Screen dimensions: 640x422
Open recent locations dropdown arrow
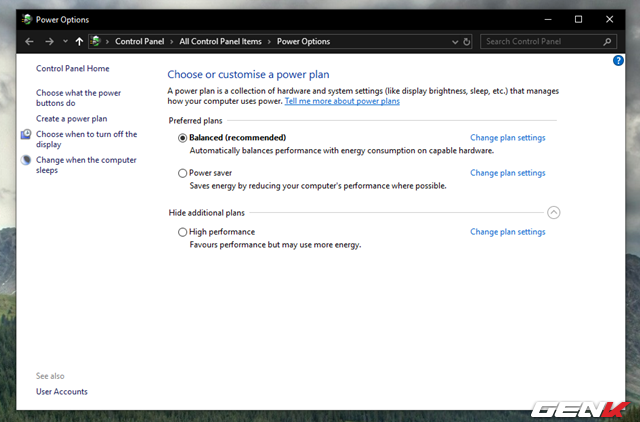click(65, 41)
